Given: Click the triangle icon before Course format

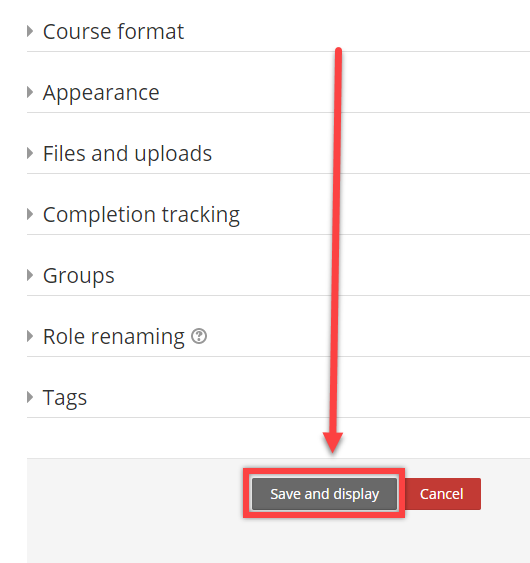Looking at the screenshot, I should coord(30,32).
